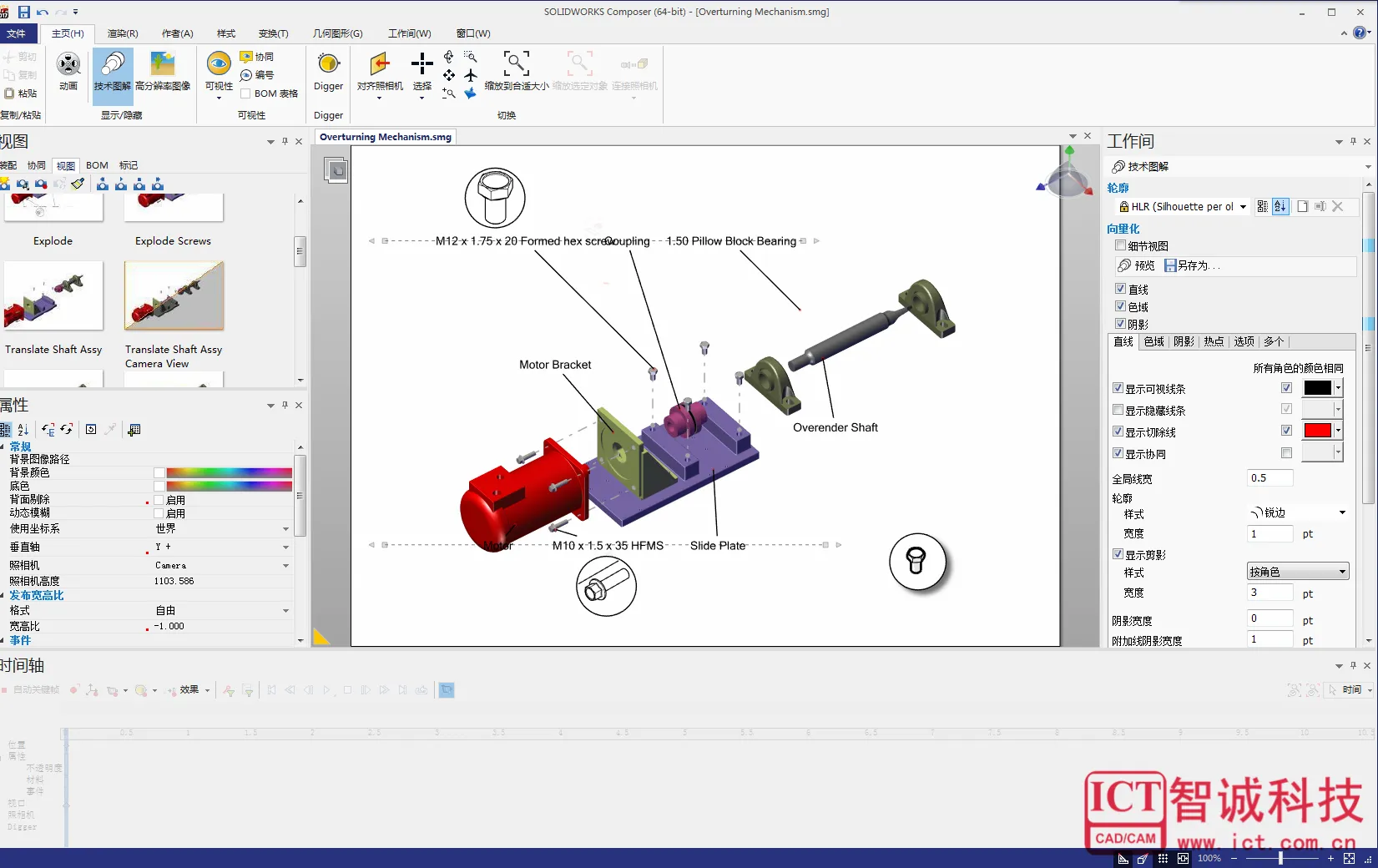Open the 照相机 Camera dropdown
The width and height of the screenshot is (1378, 868).
click(x=223, y=565)
